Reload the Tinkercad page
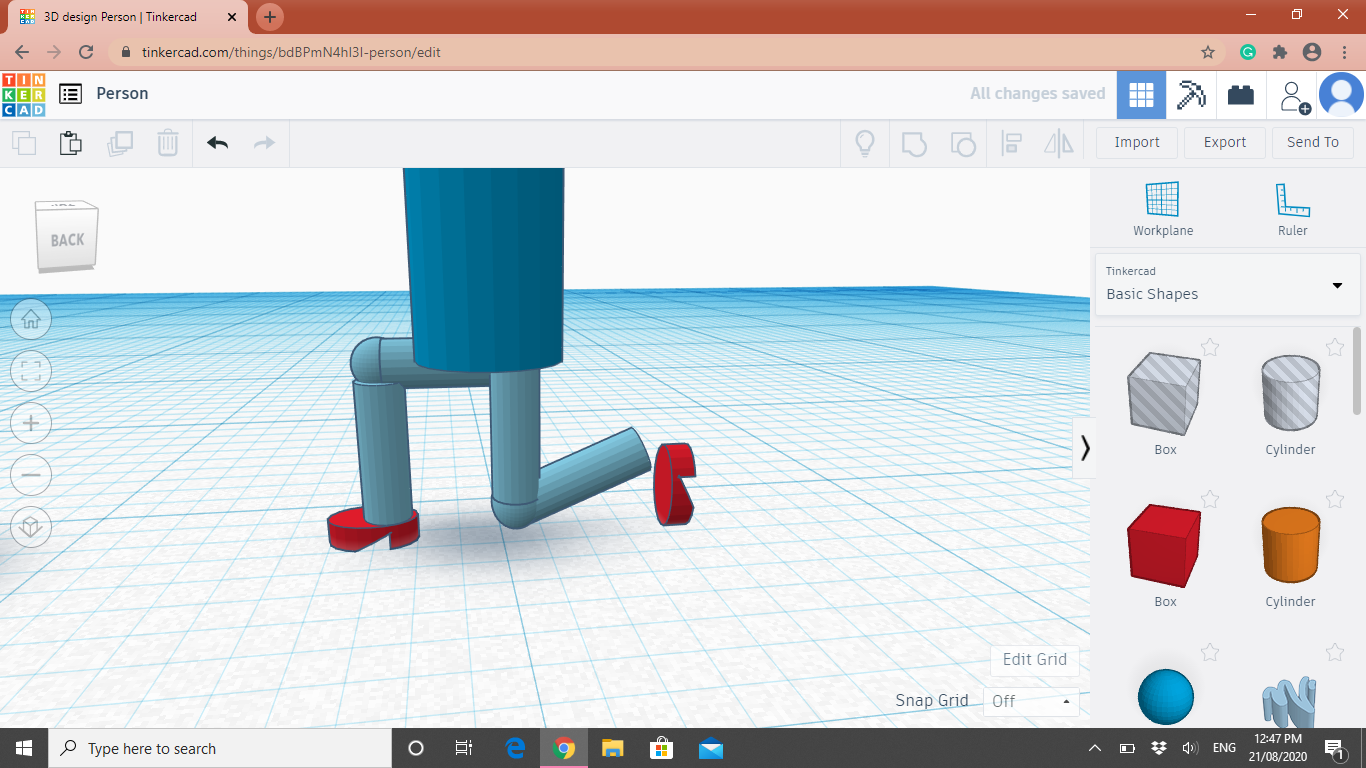This screenshot has height=768, width=1366. [86, 52]
